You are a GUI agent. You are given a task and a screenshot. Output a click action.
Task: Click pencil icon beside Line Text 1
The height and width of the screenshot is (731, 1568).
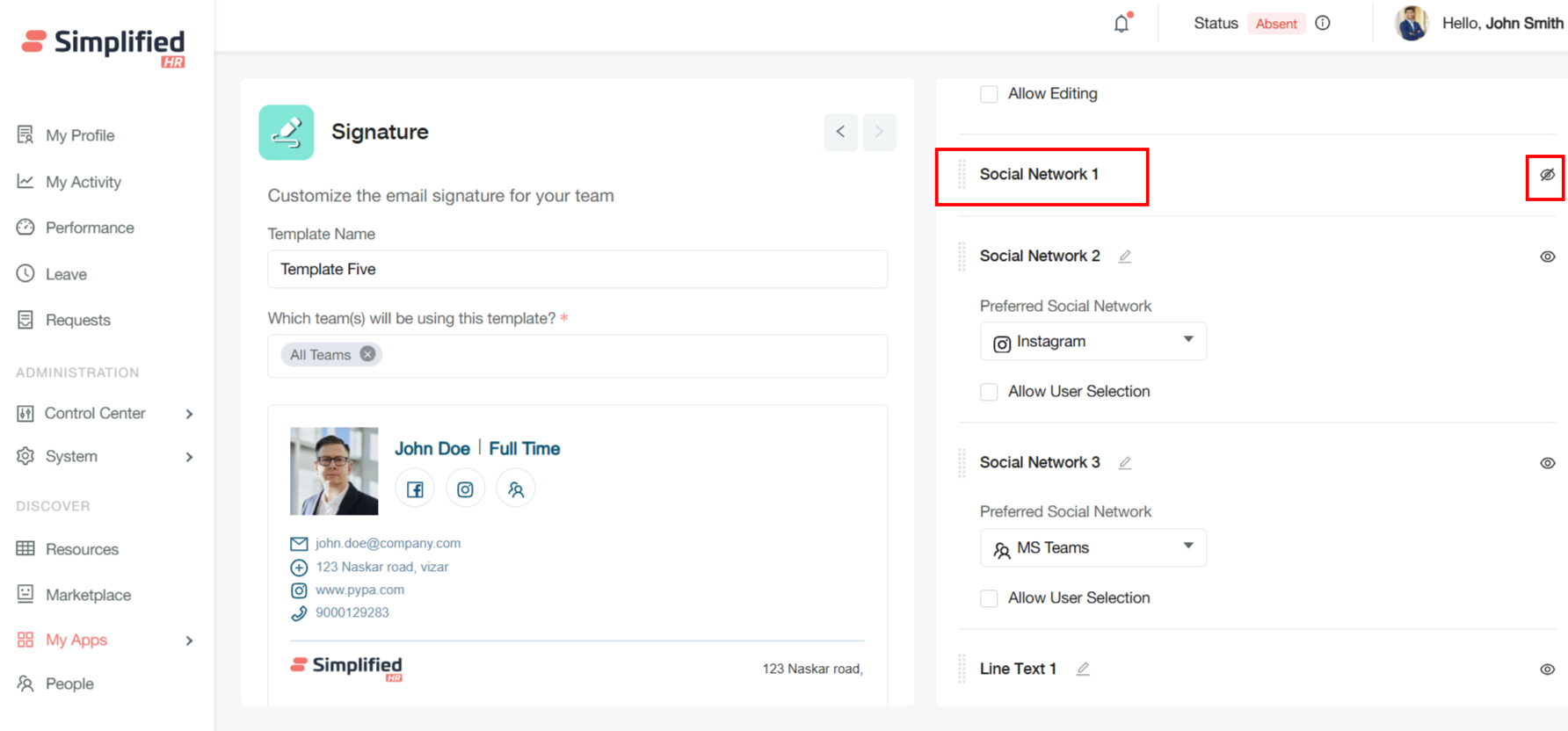(1083, 669)
